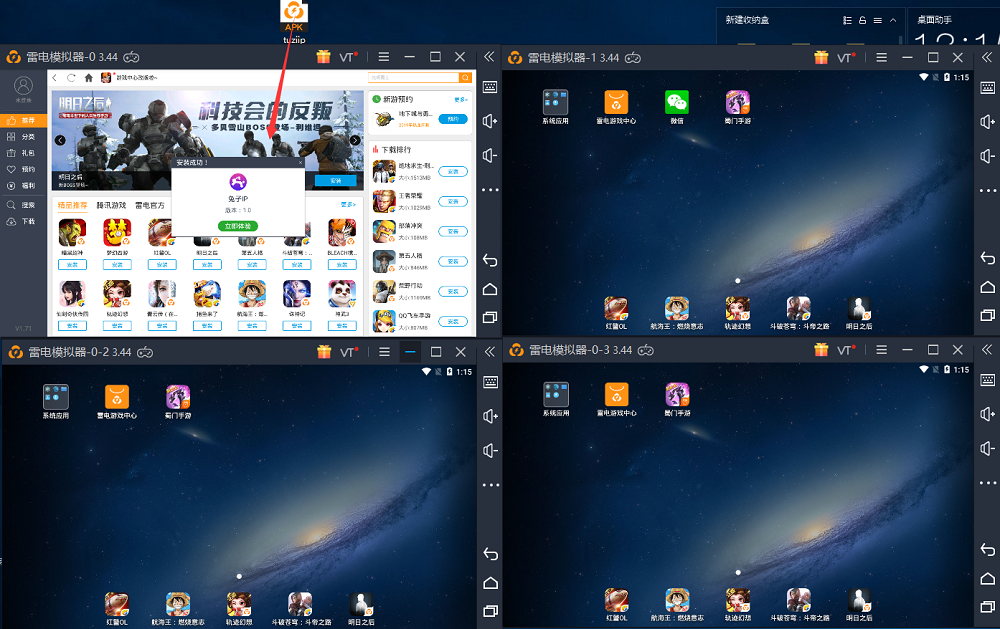Screen dimensions: 1000x629
Task: Collapse the side toolbar of 雷电模拟器-0-3
Action: tap(987, 350)
